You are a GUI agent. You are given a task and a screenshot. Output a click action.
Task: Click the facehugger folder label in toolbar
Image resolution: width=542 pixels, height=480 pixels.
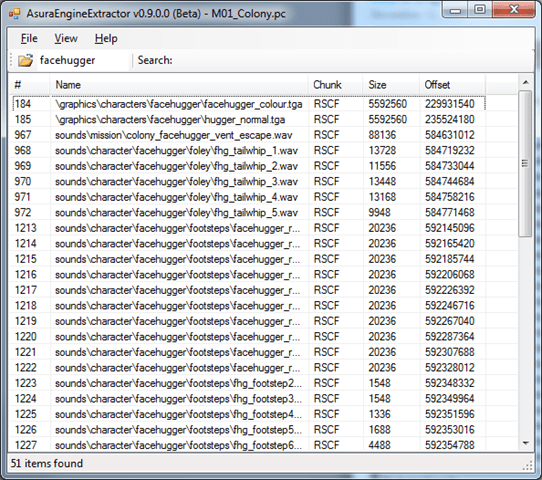[67, 60]
